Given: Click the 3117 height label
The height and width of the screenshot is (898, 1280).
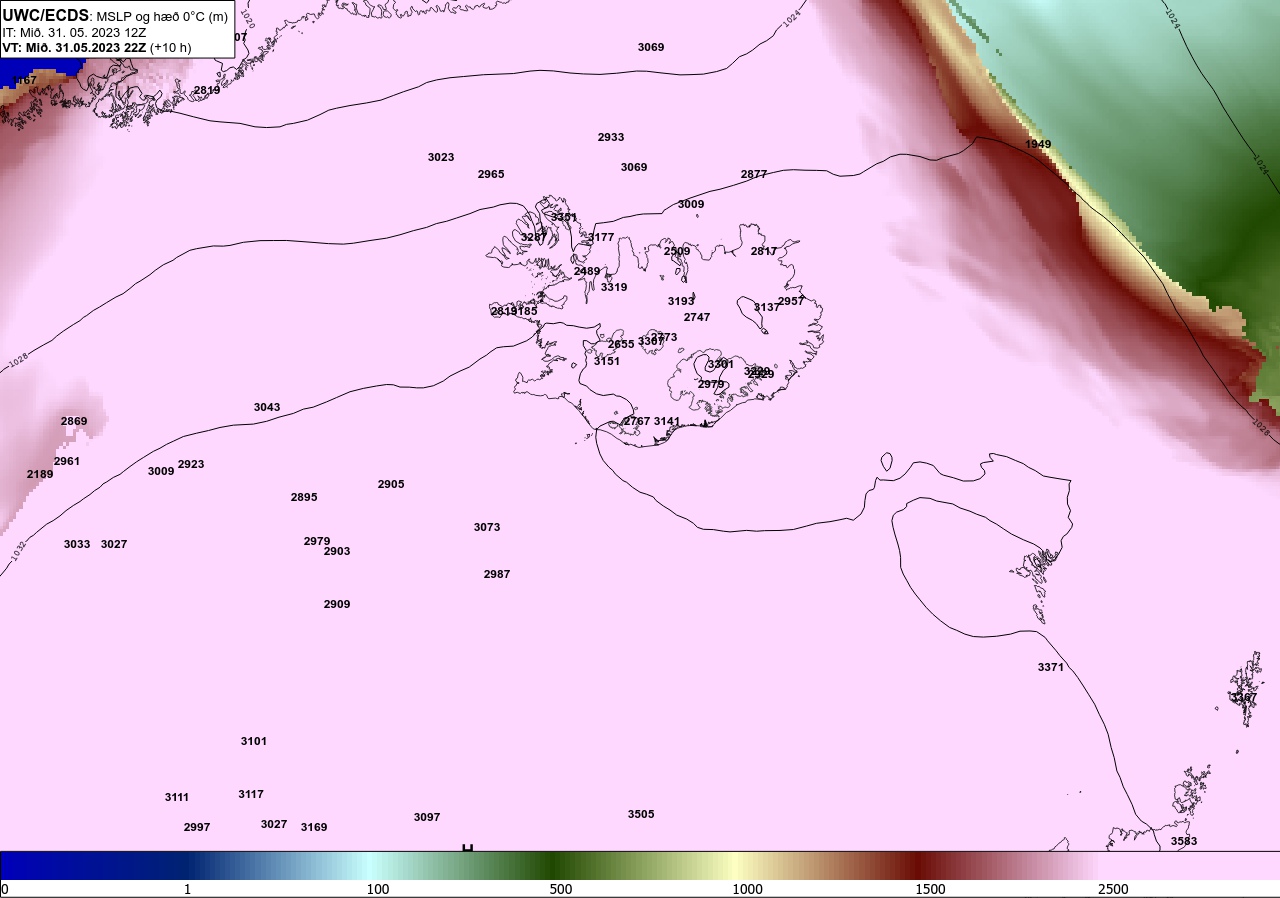Looking at the screenshot, I should click(x=251, y=794).
